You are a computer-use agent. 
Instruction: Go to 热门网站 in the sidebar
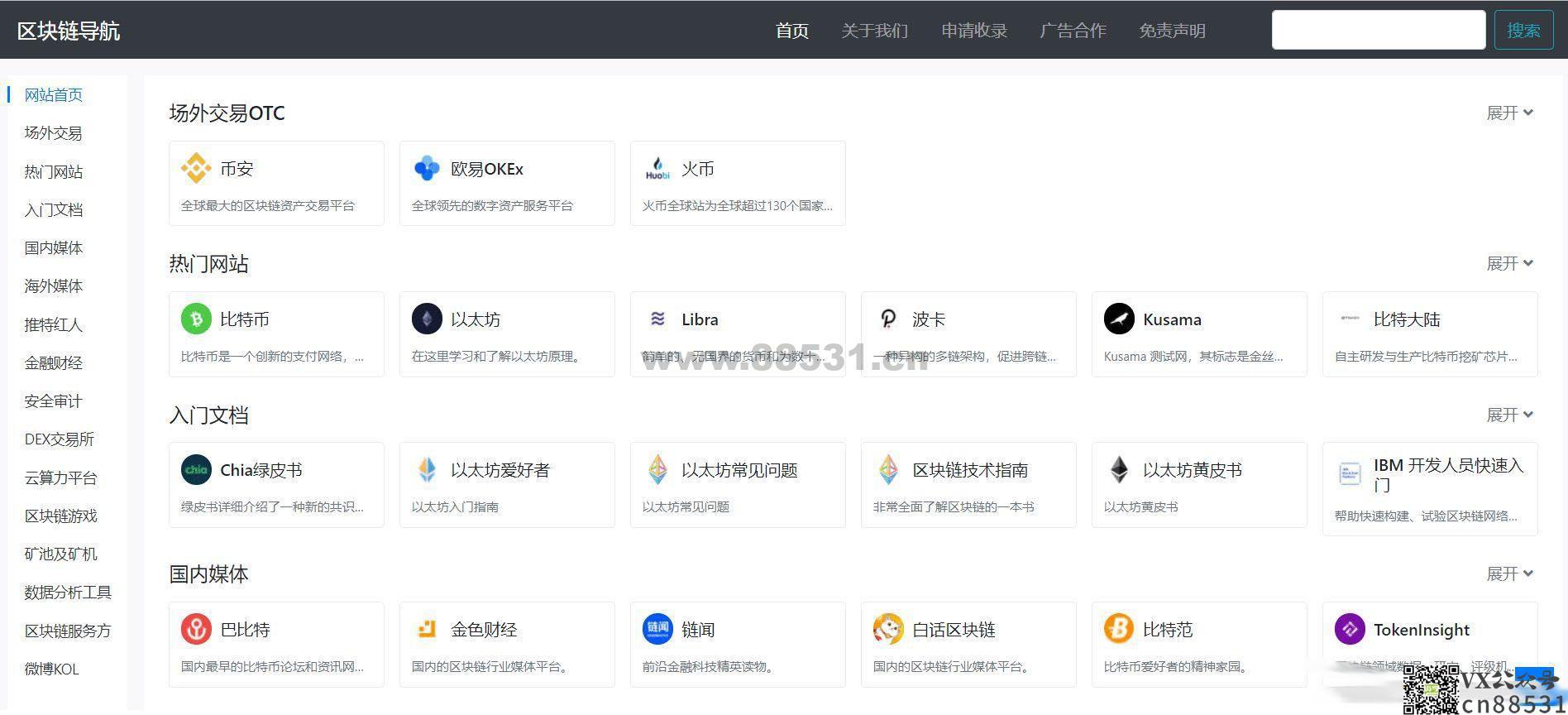point(54,172)
